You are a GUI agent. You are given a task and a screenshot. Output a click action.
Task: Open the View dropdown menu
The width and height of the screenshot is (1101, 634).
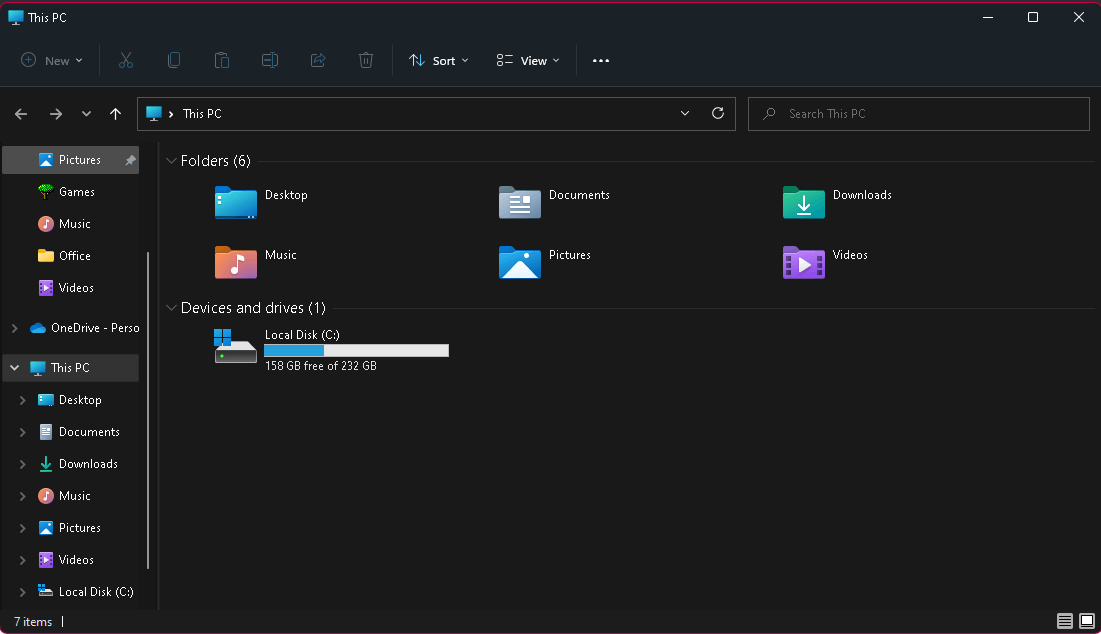click(x=528, y=60)
